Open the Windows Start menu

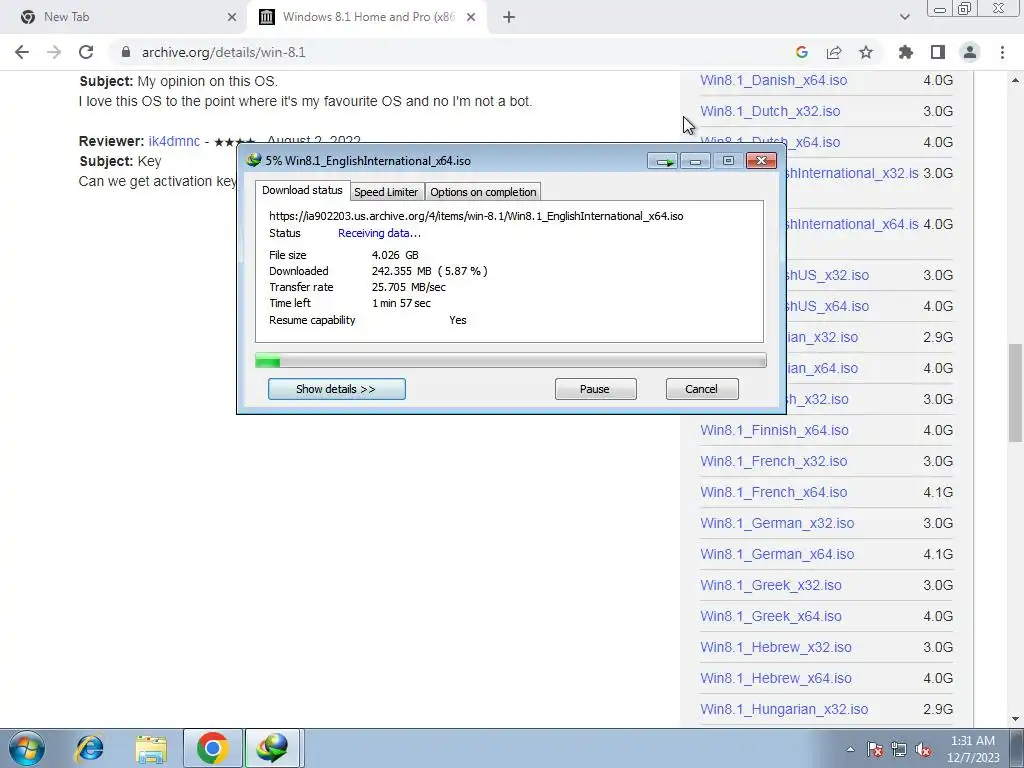point(27,748)
